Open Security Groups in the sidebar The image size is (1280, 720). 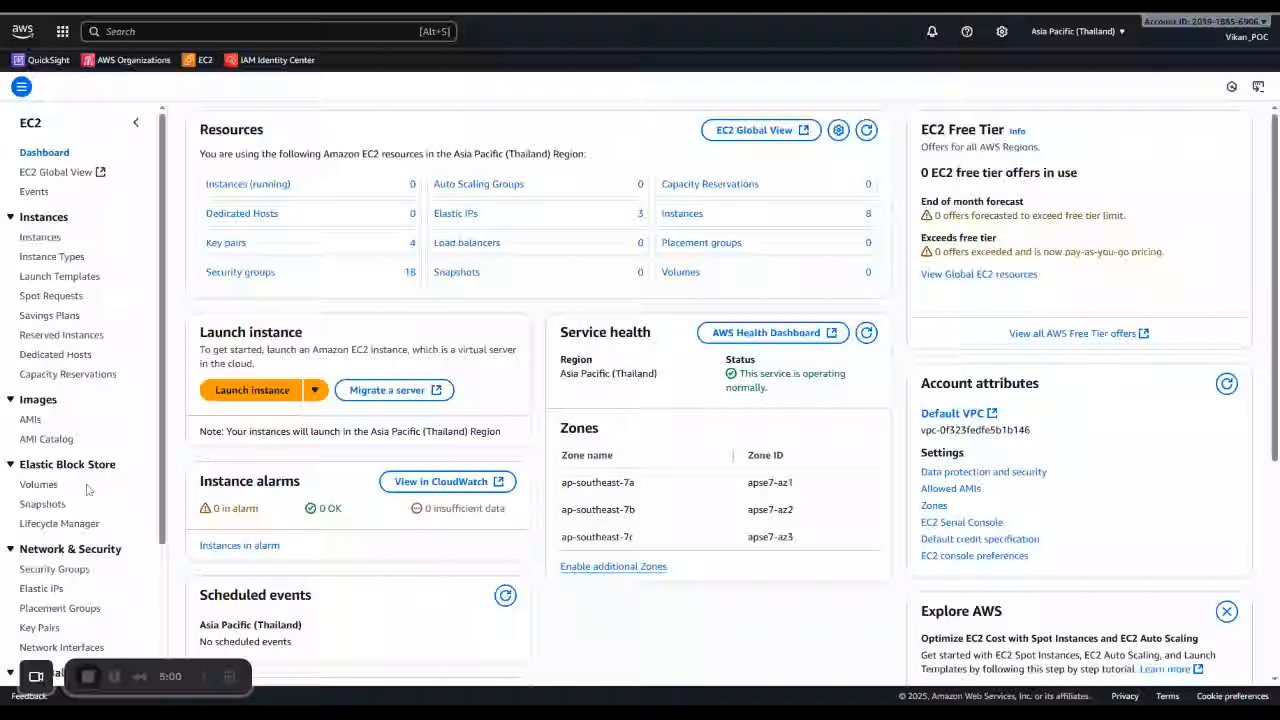(54, 569)
